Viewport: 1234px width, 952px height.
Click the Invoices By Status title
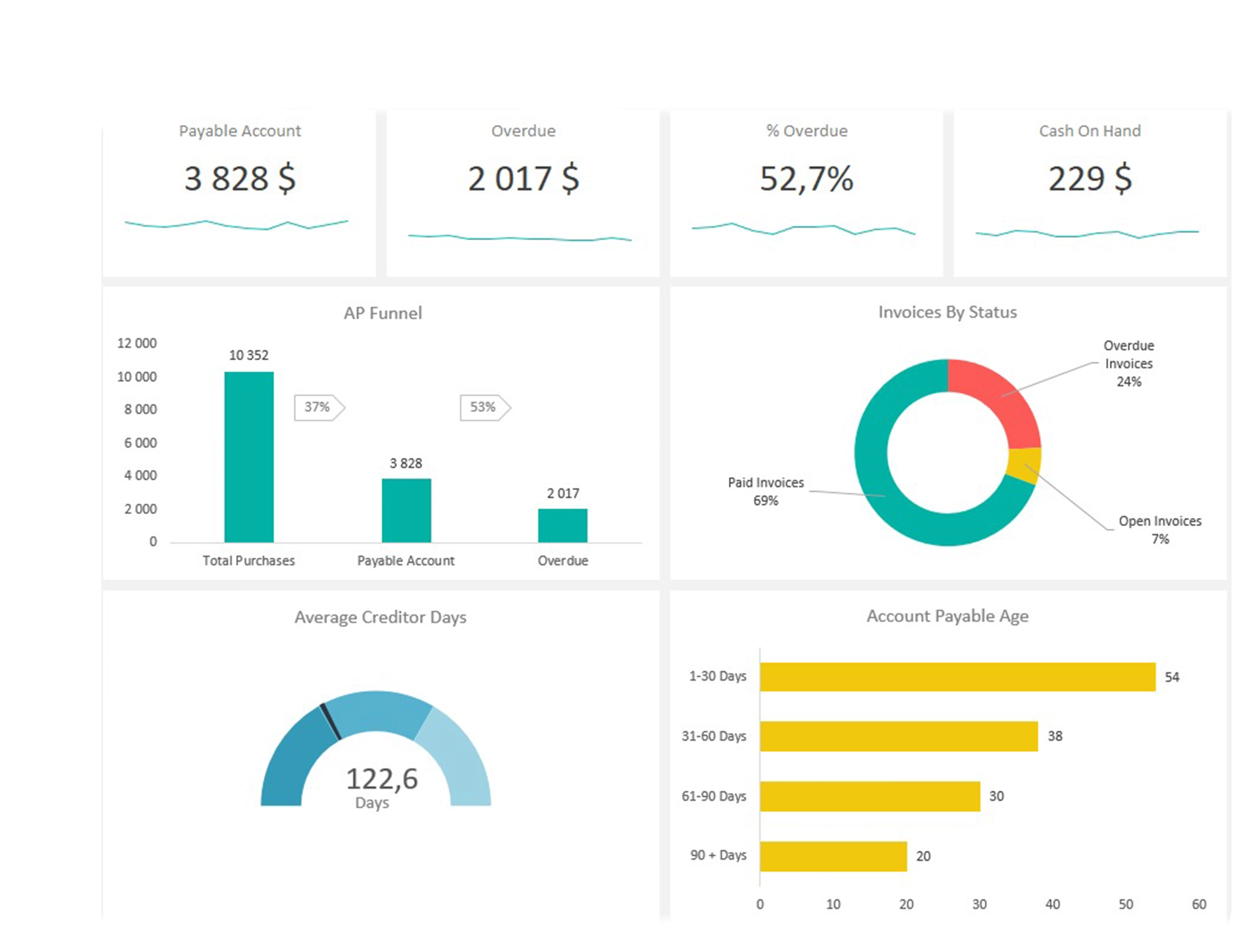point(947,311)
